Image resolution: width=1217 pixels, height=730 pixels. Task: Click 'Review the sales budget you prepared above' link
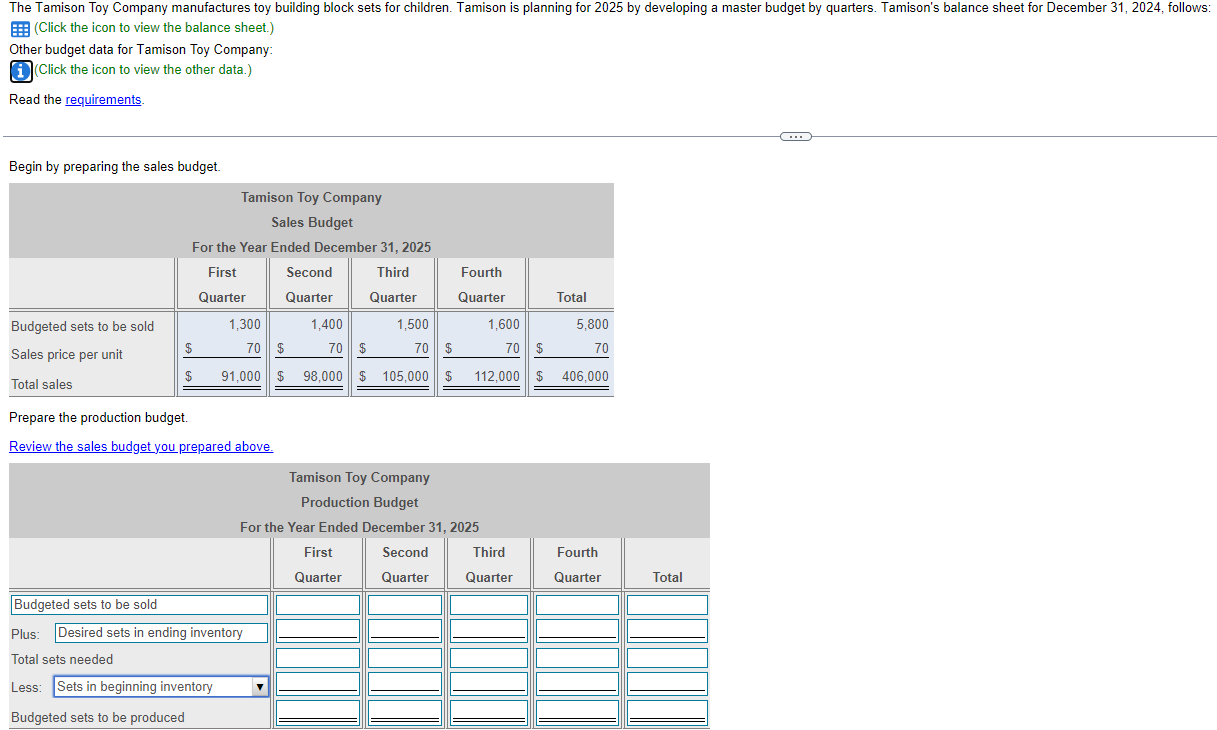pyautogui.click(x=141, y=446)
